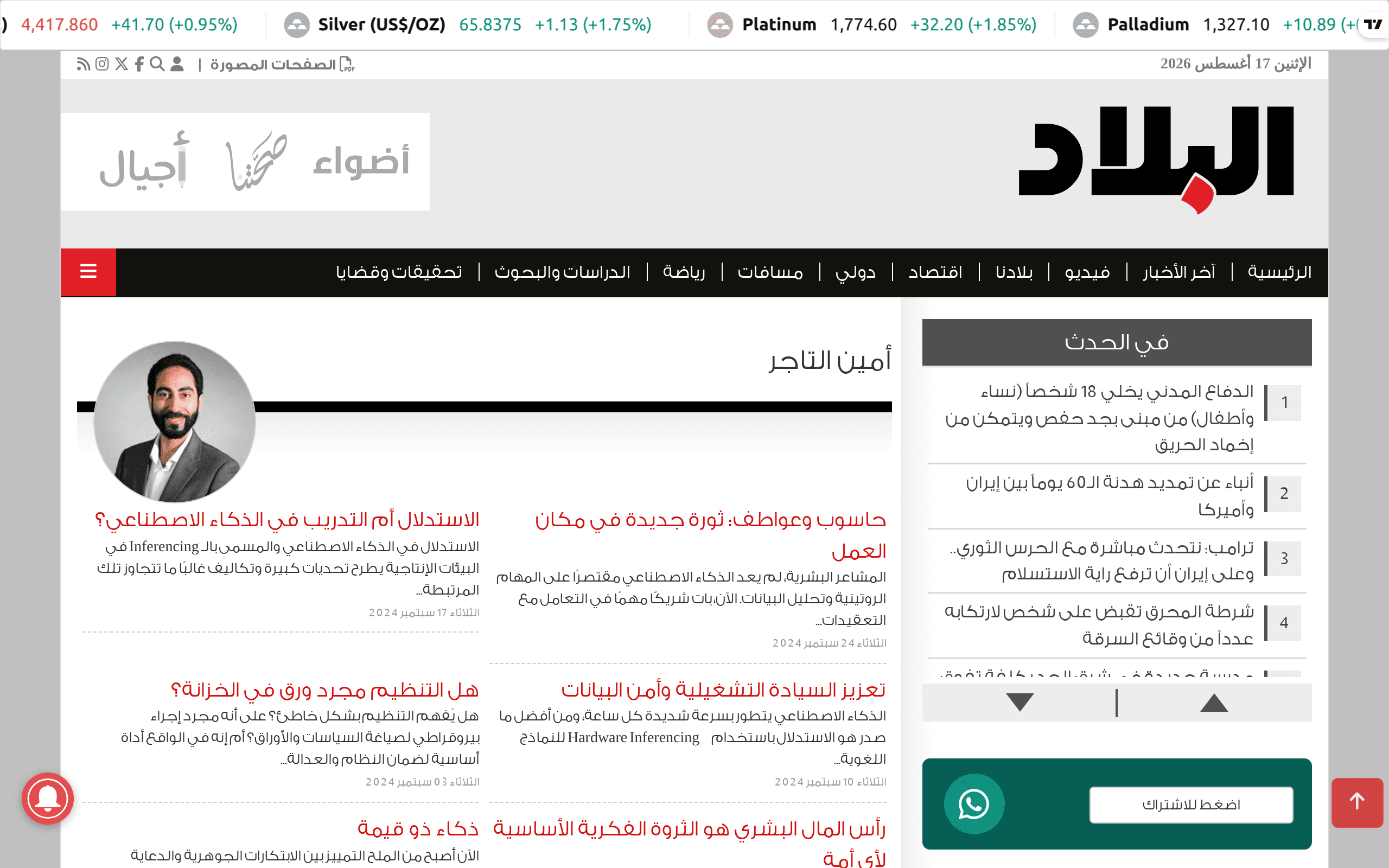
Task: Click the ticker price 4,417.860
Action: tap(59, 25)
